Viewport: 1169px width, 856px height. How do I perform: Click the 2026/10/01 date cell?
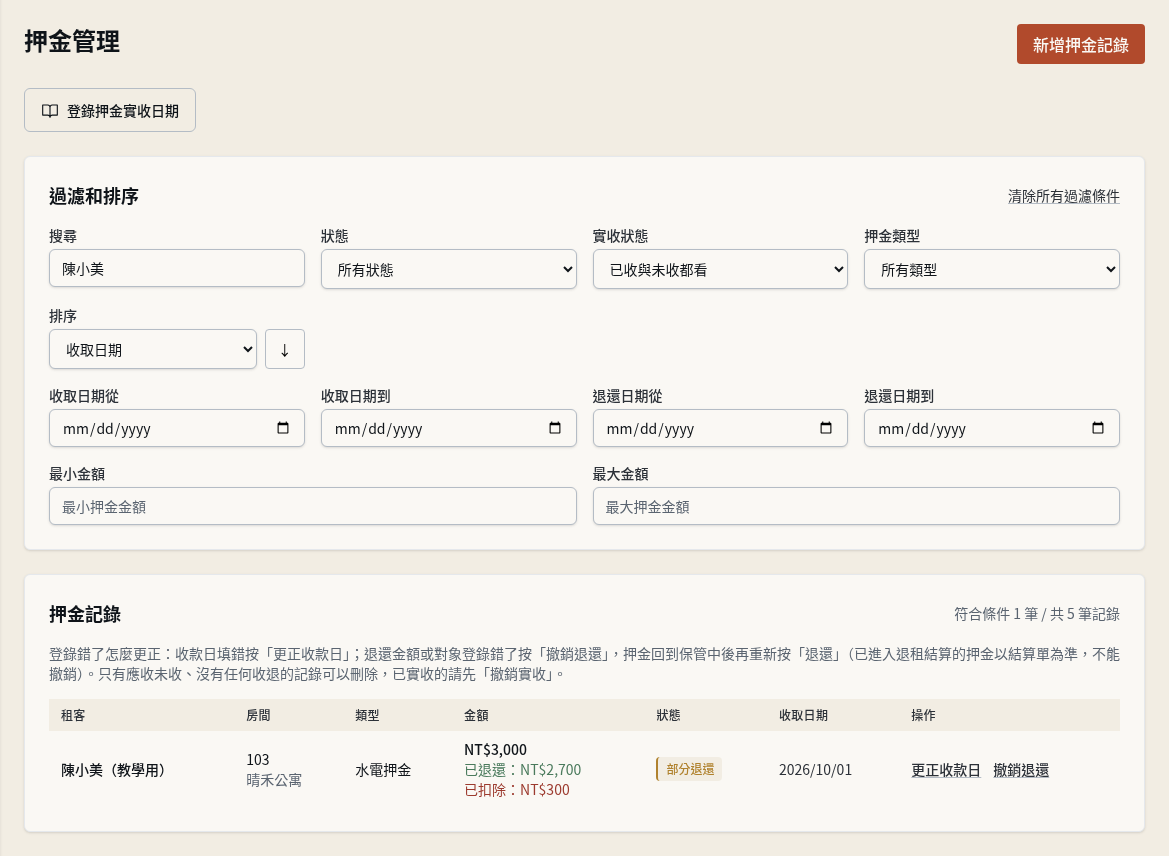click(815, 770)
